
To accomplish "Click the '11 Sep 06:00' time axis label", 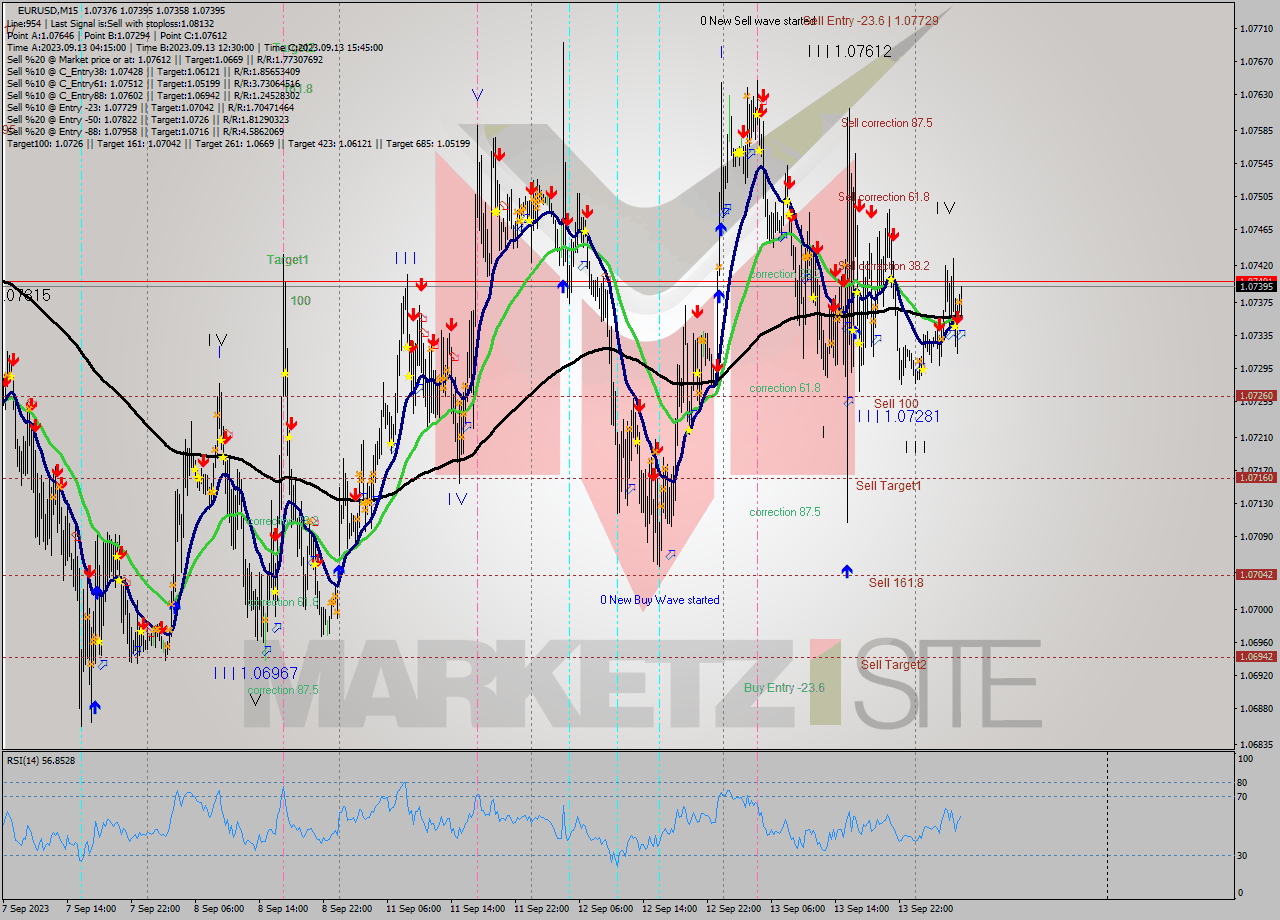I will 411,909.
